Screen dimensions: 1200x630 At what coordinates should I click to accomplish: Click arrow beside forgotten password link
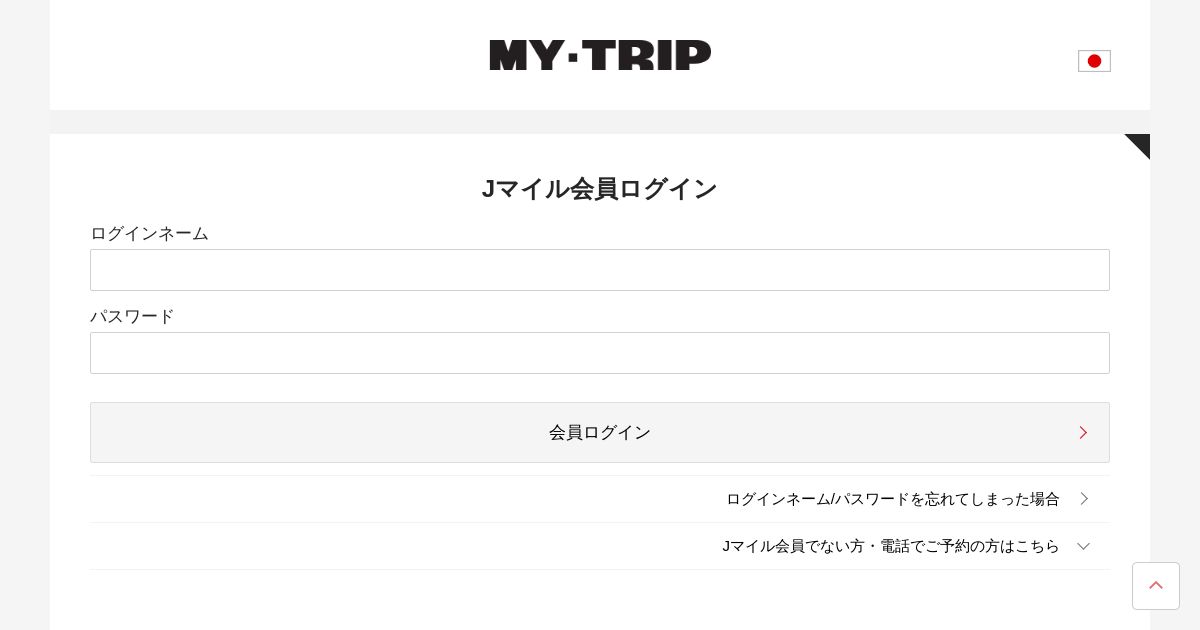coord(1084,498)
